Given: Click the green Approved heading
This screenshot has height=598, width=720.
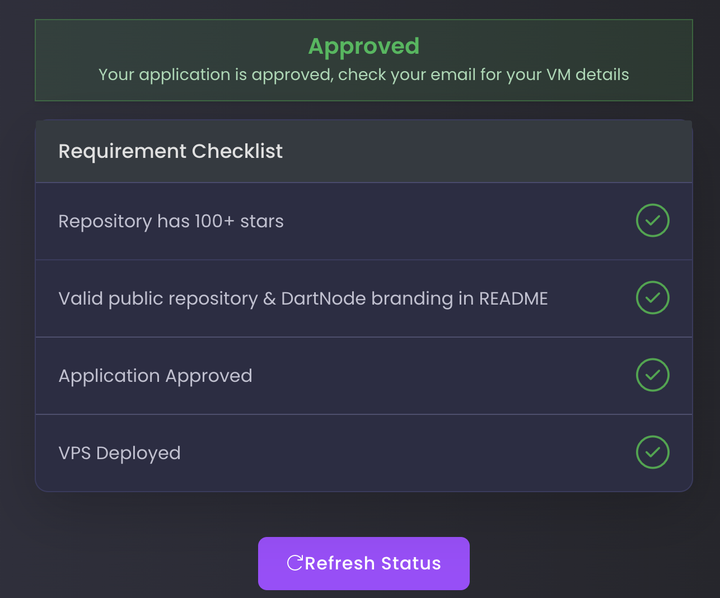Looking at the screenshot, I should (x=363, y=46).
